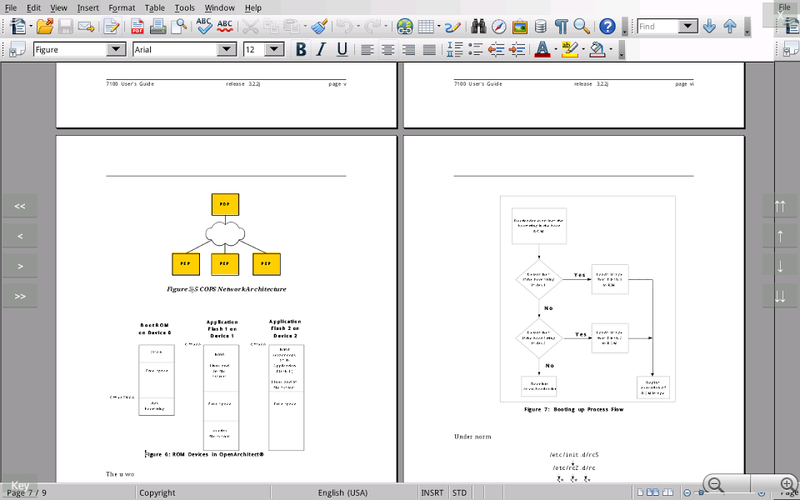This screenshot has height=500, width=800.
Task: Toggle Edit File mode icon
Action: (x=111, y=26)
